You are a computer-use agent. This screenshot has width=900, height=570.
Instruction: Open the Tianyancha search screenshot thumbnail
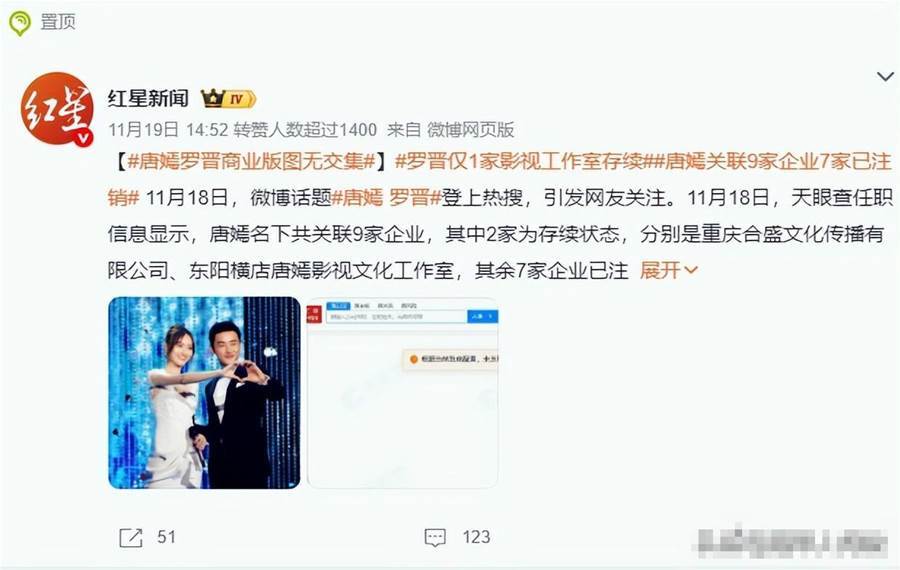click(x=402, y=393)
